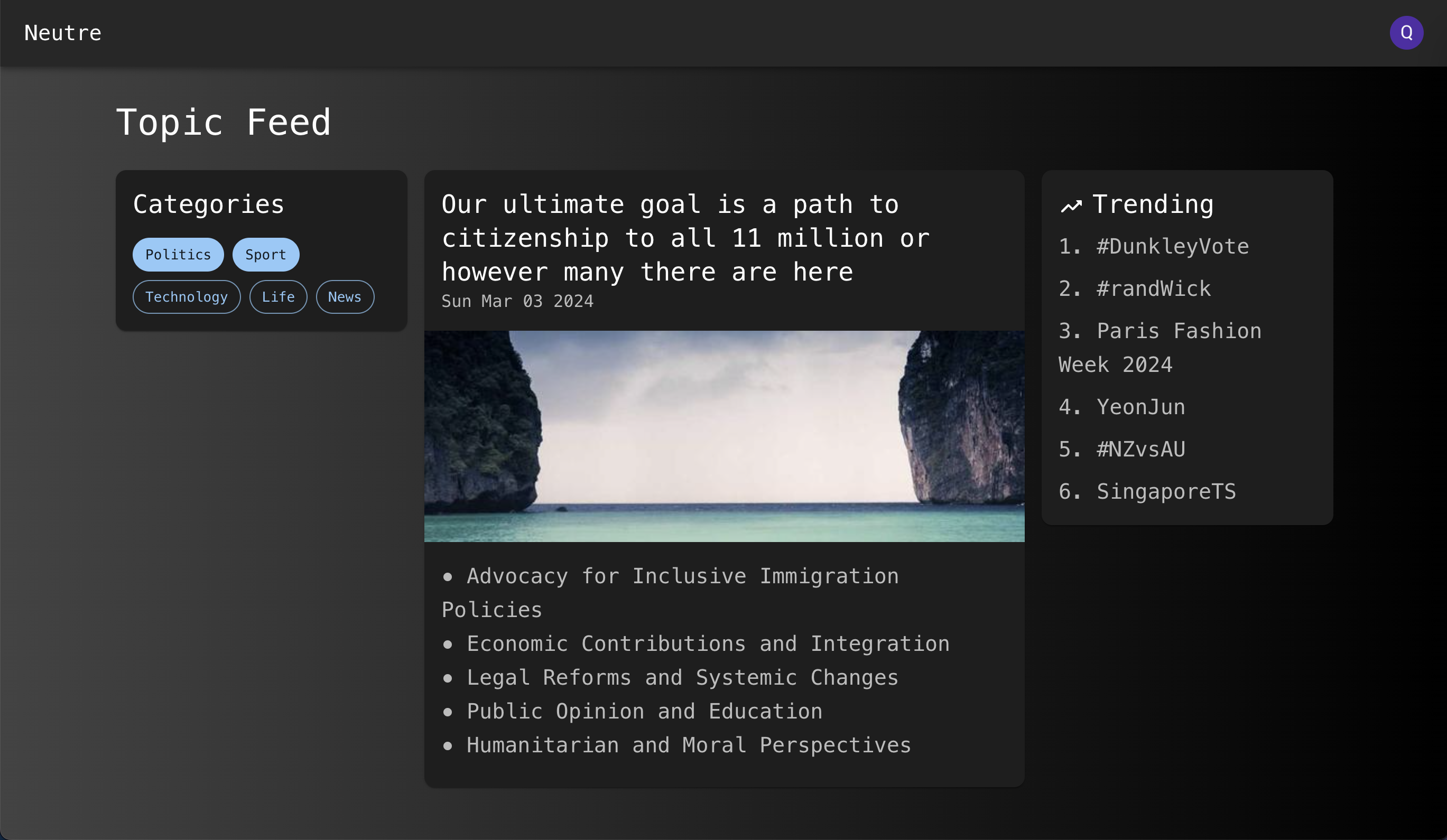The height and width of the screenshot is (840, 1447).
Task: Click the Trending arrow icon
Action: (1071, 206)
